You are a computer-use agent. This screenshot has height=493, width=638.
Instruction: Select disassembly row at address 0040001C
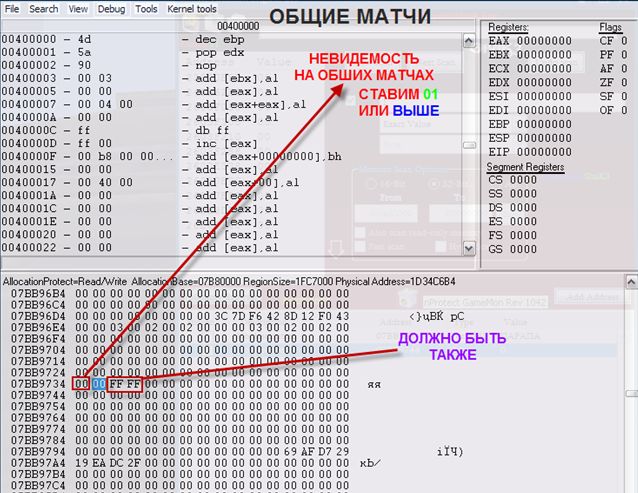(232, 209)
